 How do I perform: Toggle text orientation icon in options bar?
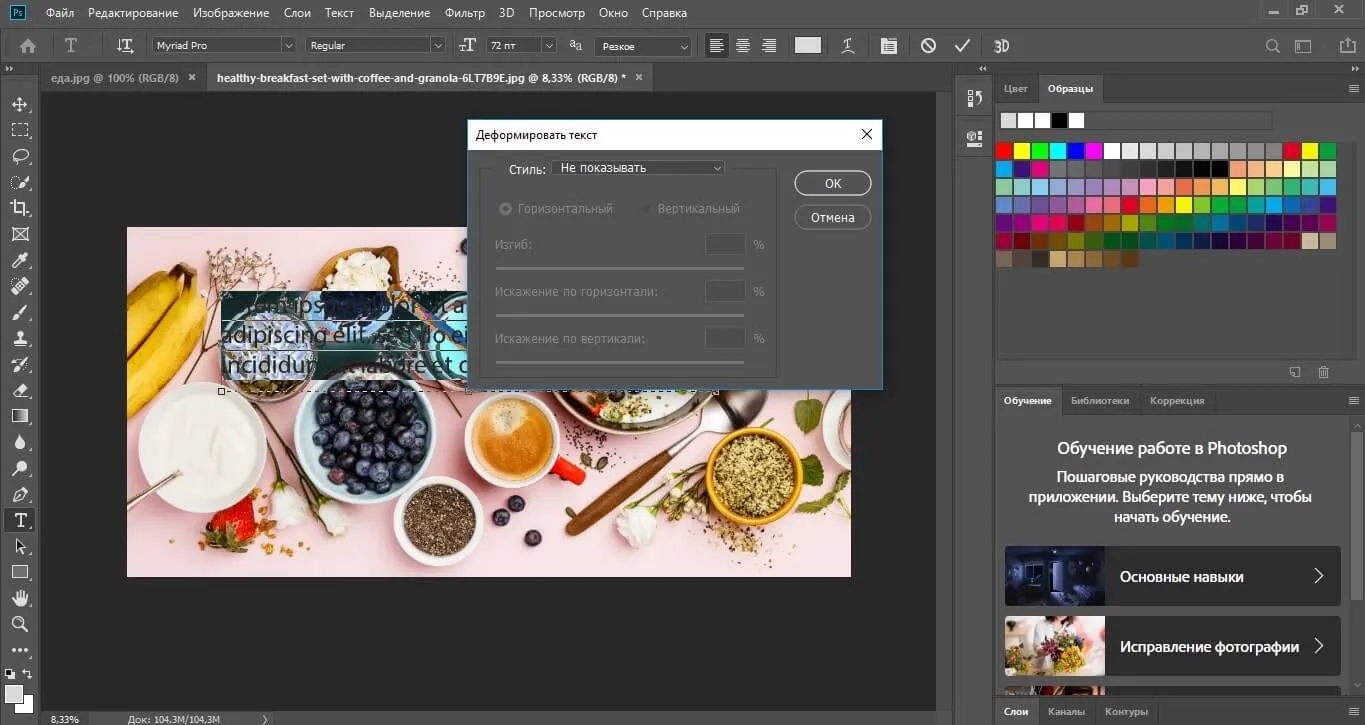tap(125, 46)
